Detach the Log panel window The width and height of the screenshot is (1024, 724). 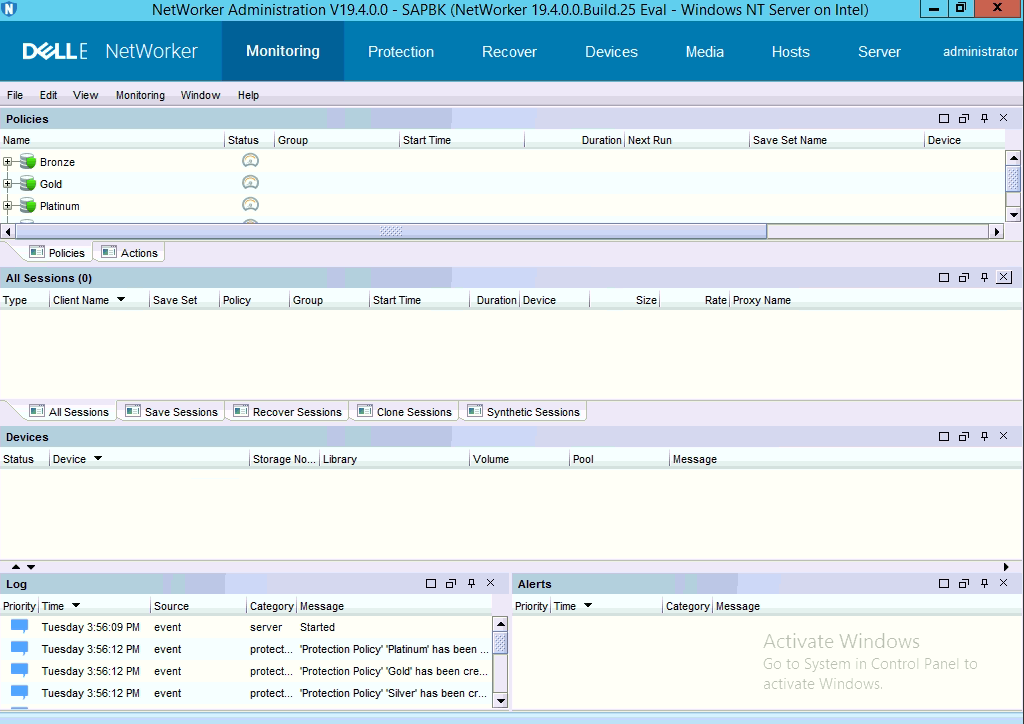point(451,584)
